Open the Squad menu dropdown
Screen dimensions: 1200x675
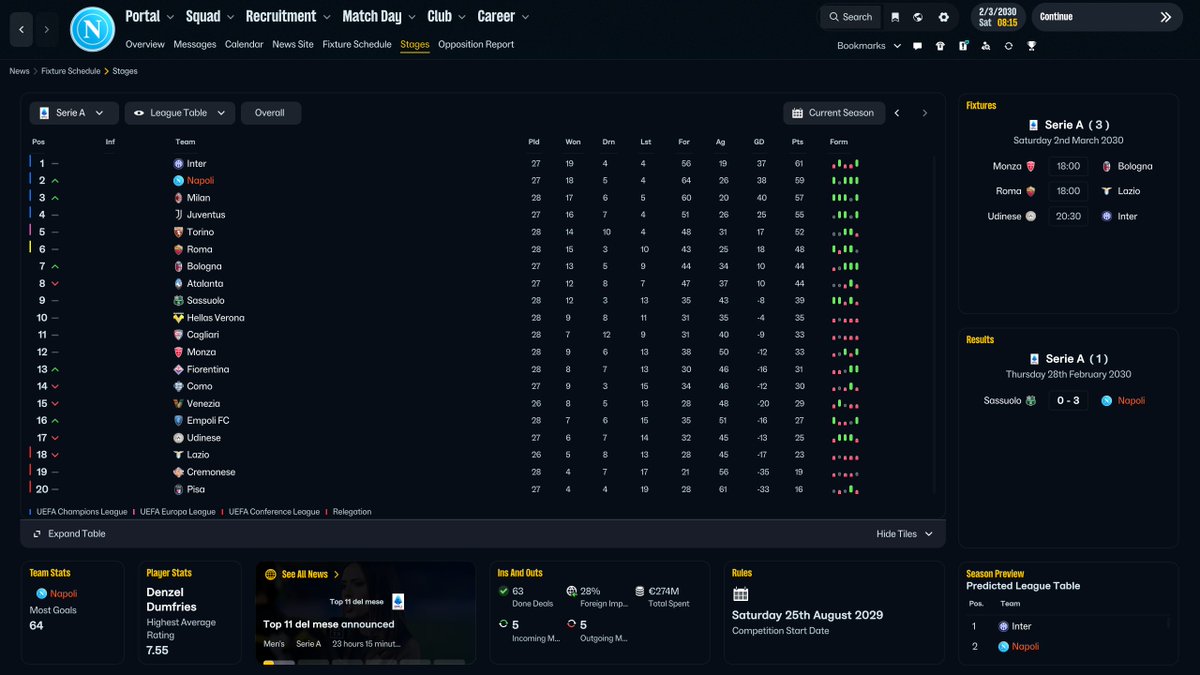210,16
